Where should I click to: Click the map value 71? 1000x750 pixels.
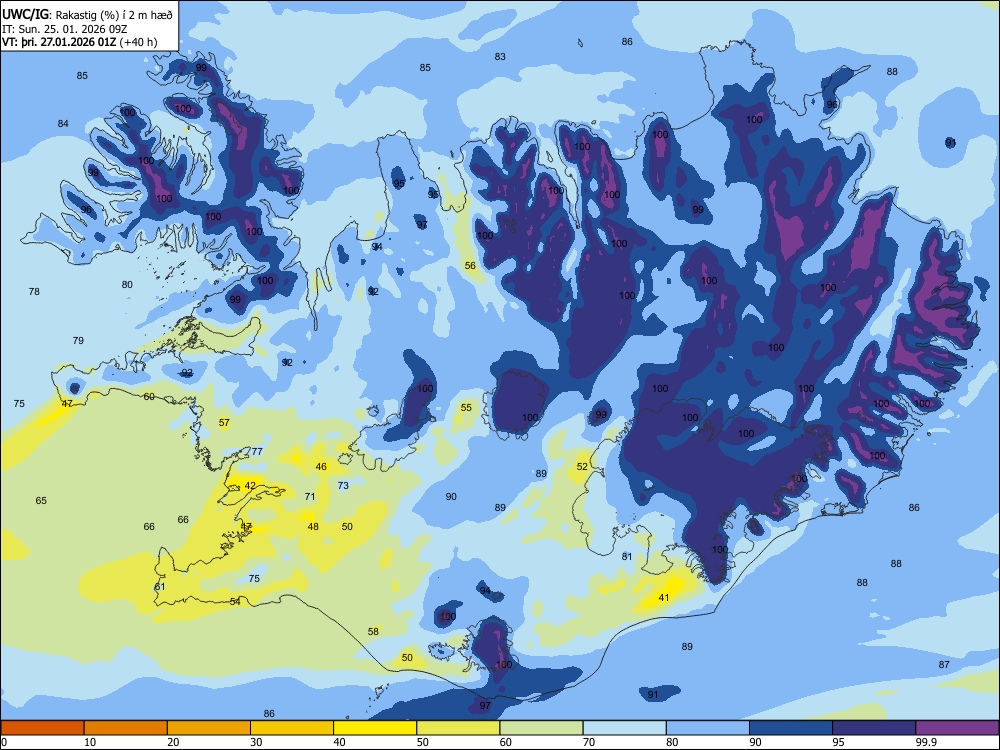pyautogui.click(x=310, y=496)
